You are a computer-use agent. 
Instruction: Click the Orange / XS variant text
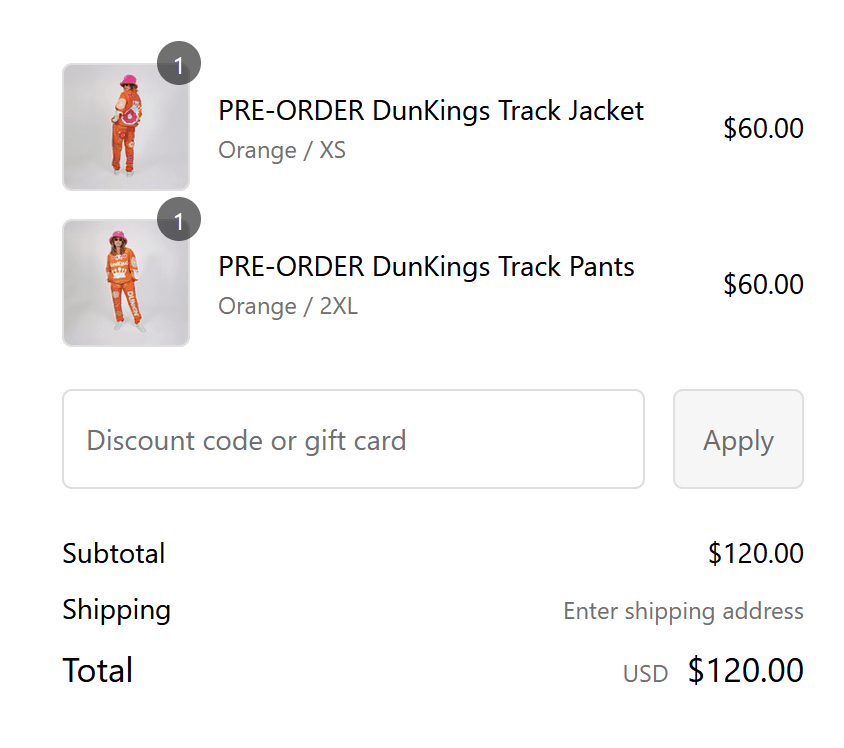point(282,151)
